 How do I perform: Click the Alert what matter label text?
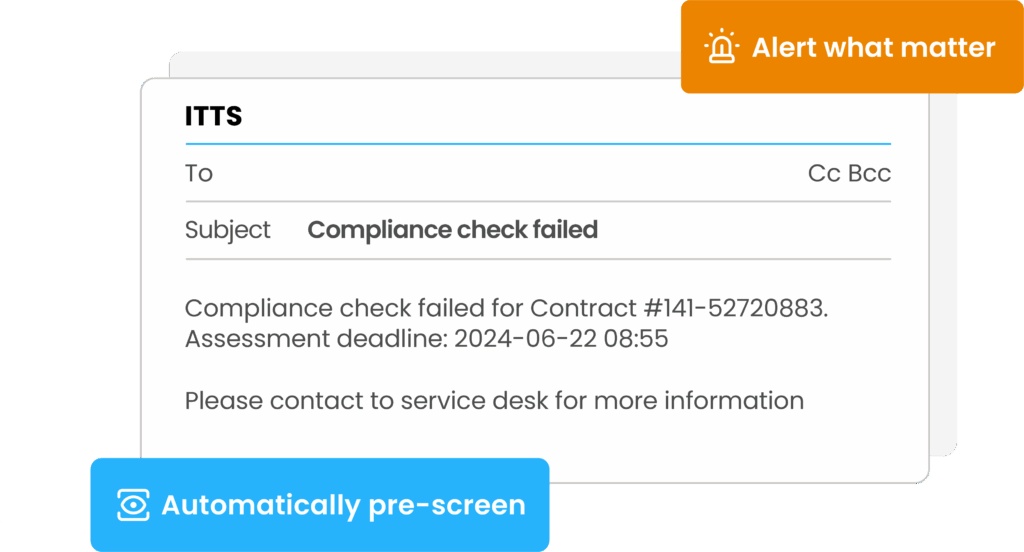click(874, 47)
